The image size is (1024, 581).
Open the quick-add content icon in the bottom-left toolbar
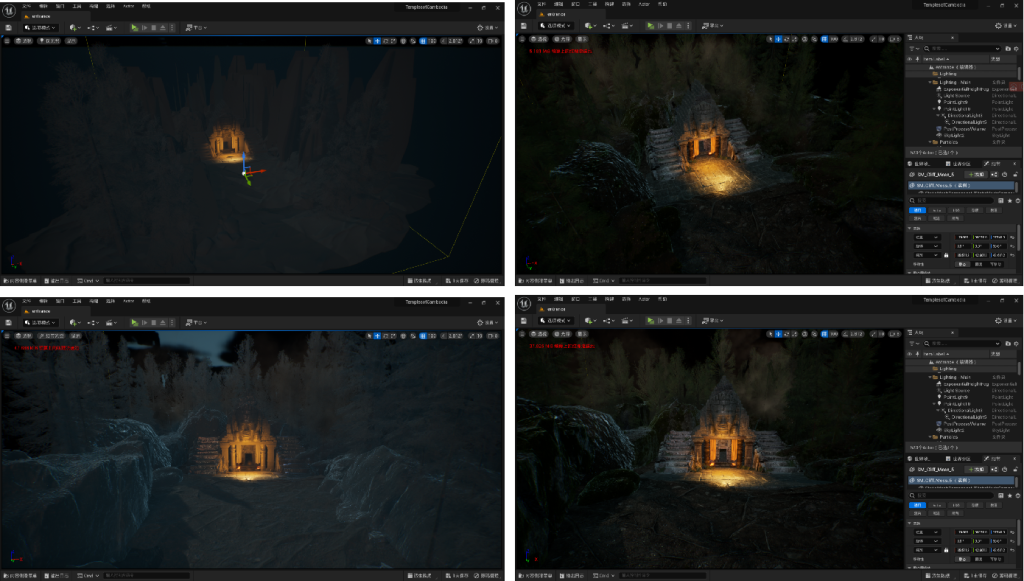[72, 322]
